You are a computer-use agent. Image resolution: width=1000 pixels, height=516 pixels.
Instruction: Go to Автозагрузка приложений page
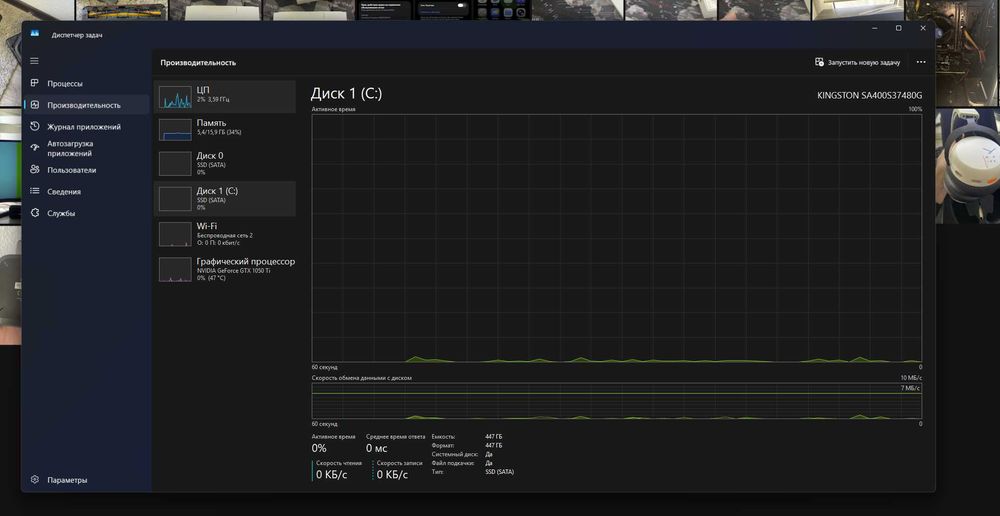coord(87,149)
